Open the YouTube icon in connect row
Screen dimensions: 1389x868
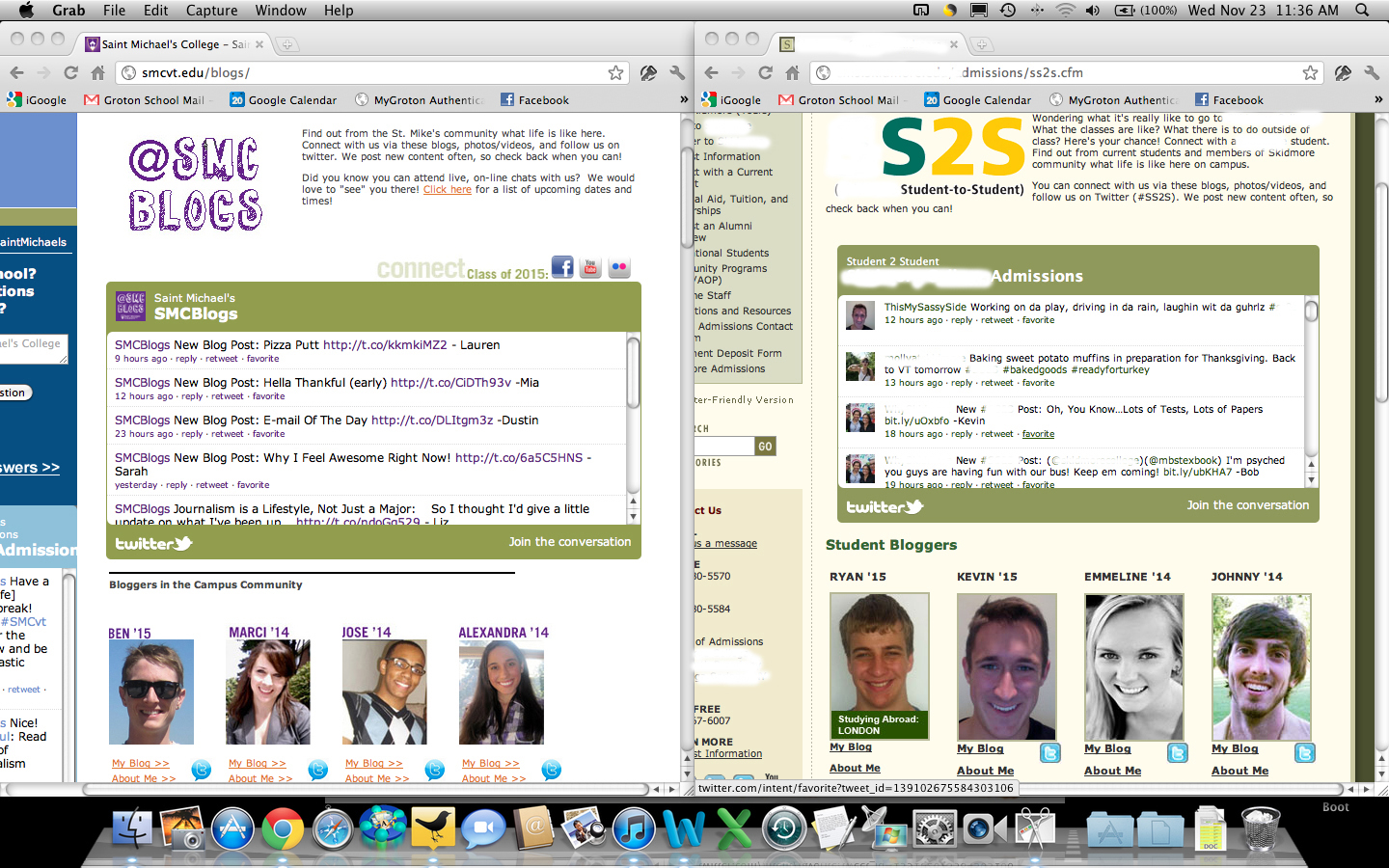[590, 267]
